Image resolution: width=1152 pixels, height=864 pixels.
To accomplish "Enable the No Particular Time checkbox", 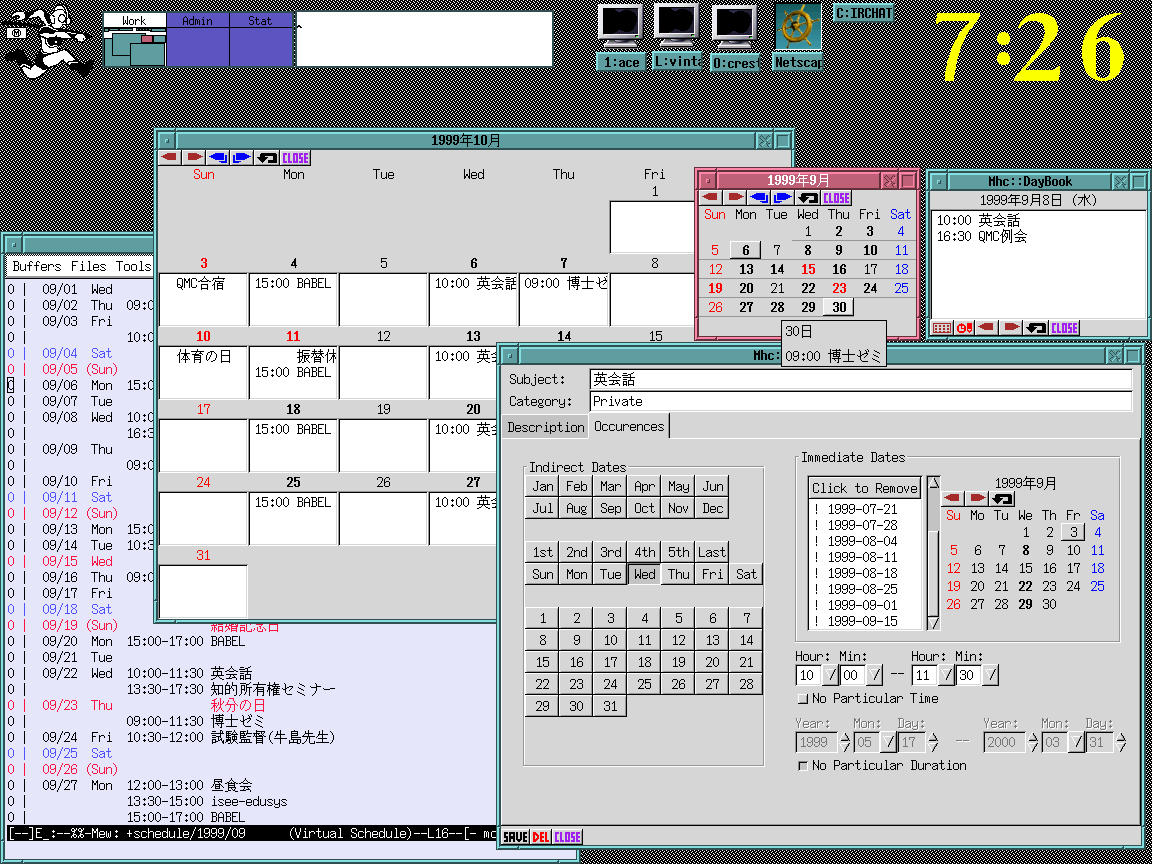I will [802, 699].
